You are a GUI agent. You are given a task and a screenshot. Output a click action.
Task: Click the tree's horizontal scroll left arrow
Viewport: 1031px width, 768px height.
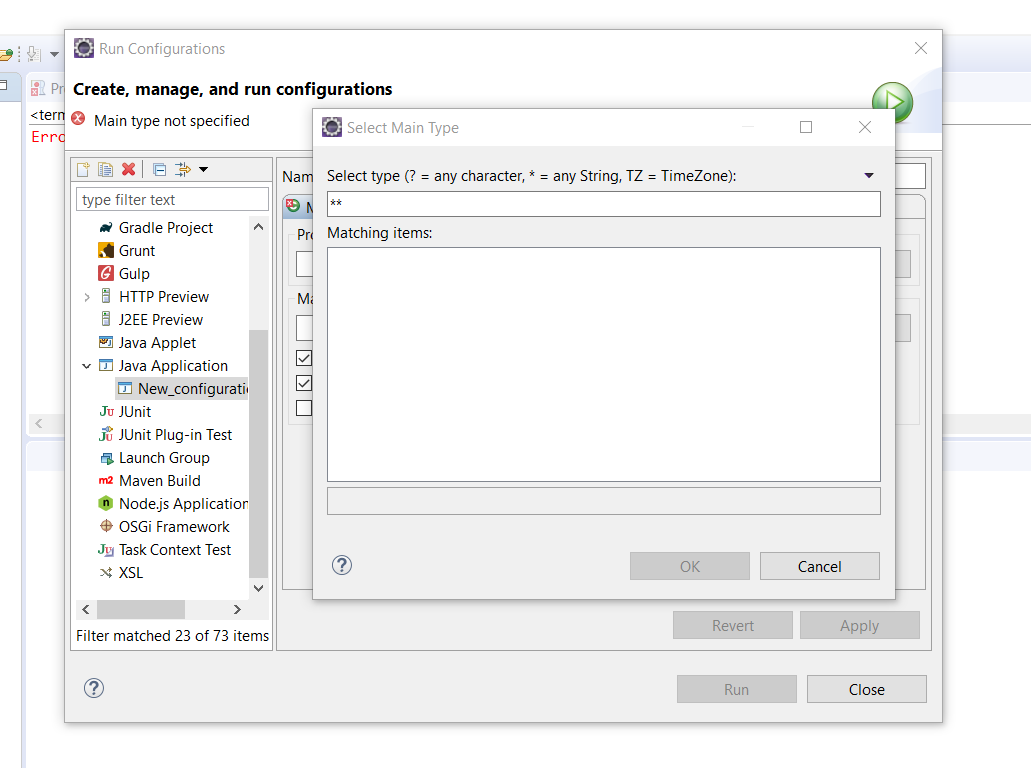click(86, 610)
